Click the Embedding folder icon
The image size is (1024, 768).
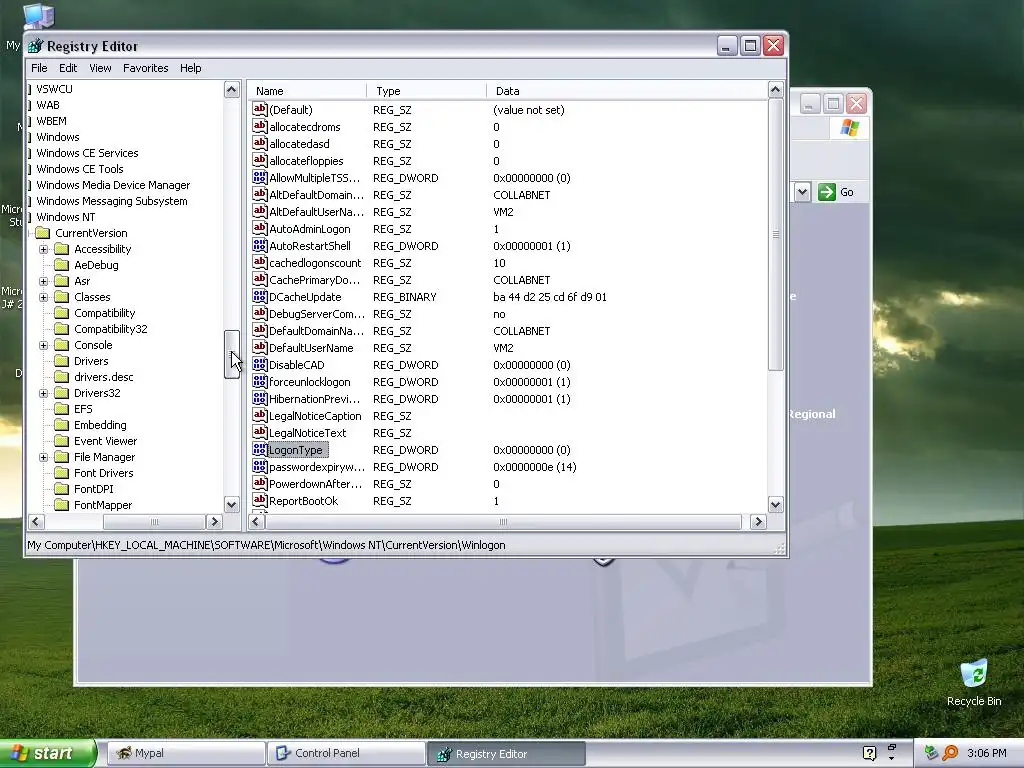click(61, 425)
